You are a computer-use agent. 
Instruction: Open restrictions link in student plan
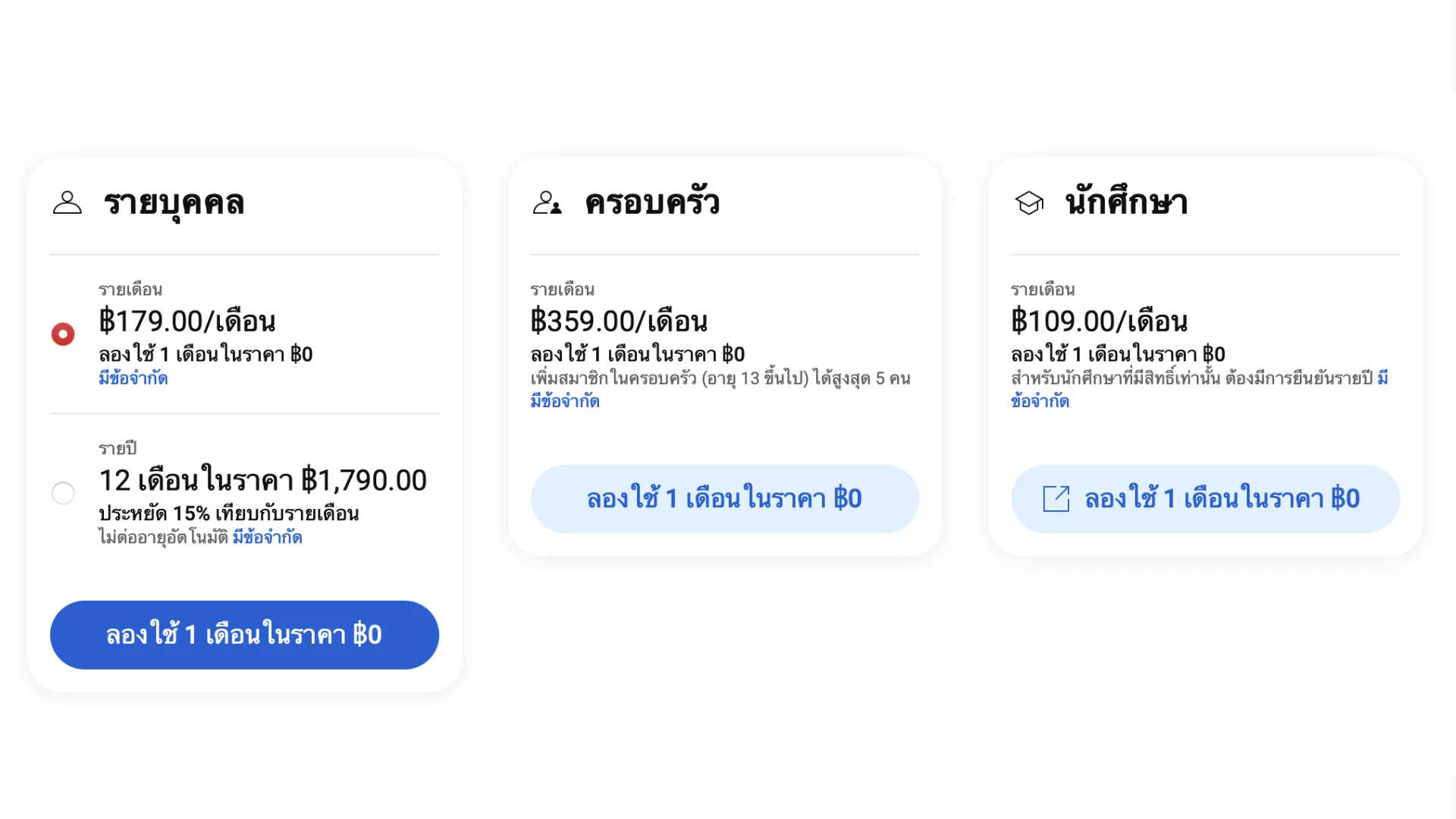point(1040,401)
